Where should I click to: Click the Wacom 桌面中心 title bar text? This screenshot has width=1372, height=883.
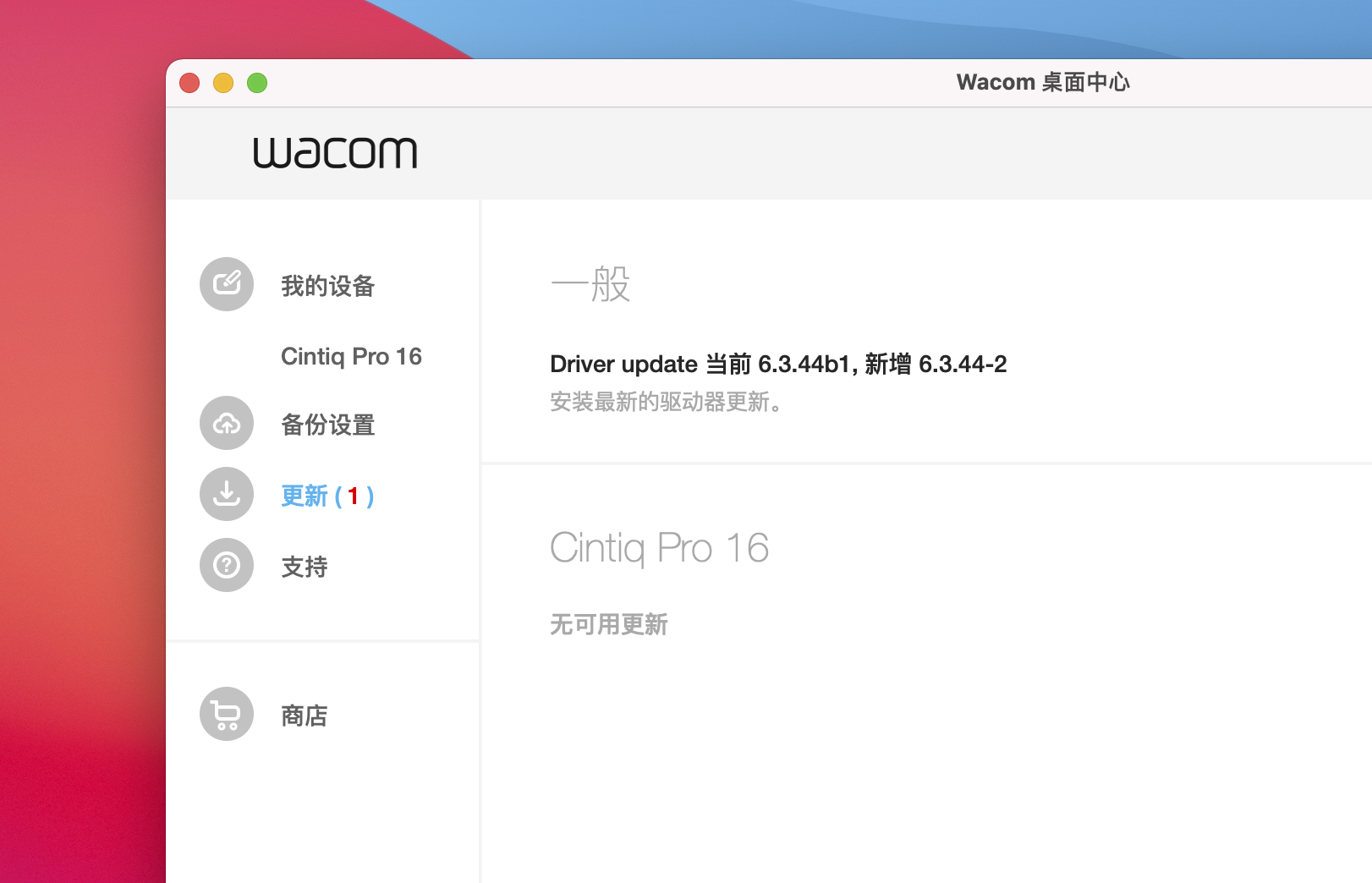coord(1043,82)
